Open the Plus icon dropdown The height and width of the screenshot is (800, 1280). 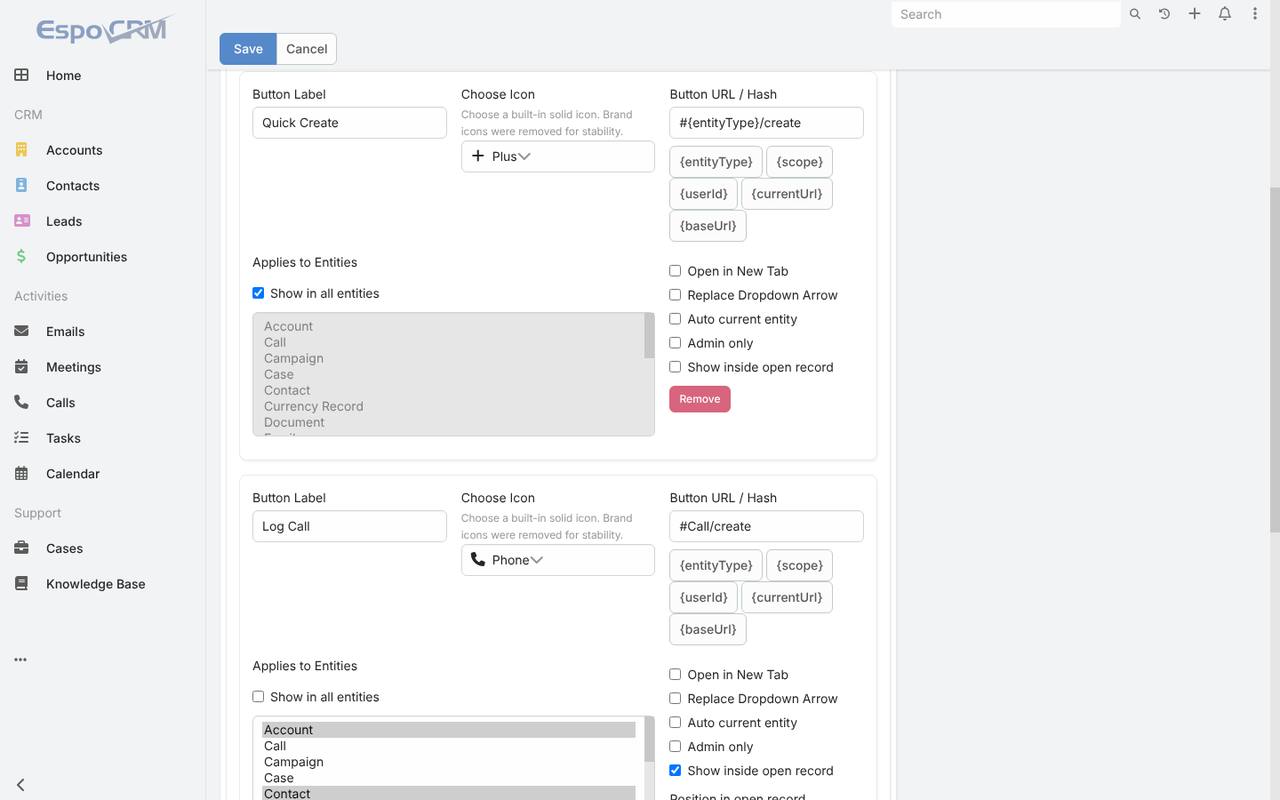coord(558,156)
